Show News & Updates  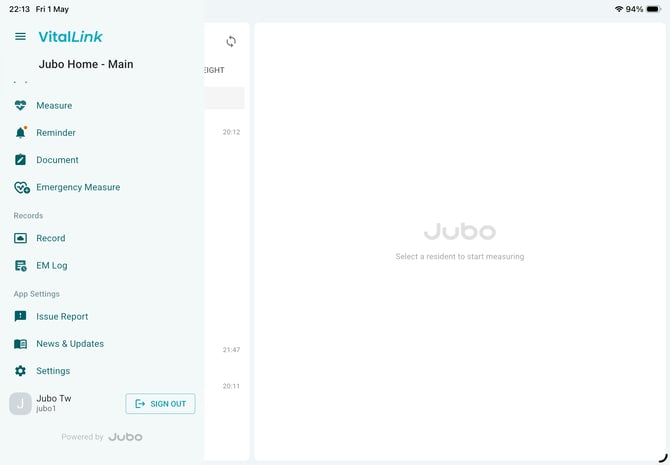click(x=70, y=344)
